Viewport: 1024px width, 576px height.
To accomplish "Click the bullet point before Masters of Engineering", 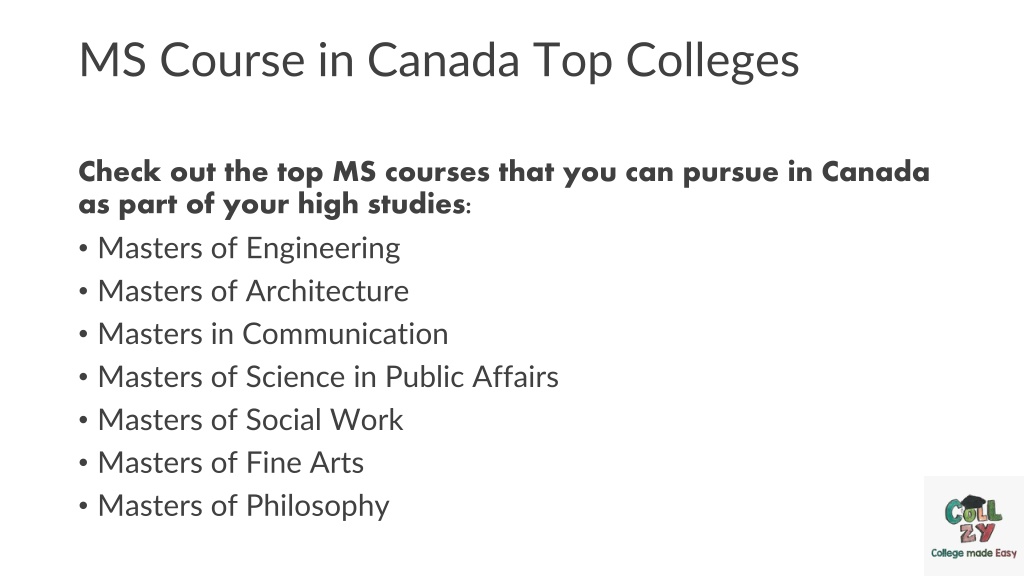I will pyautogui.click(x=83, y=249).
